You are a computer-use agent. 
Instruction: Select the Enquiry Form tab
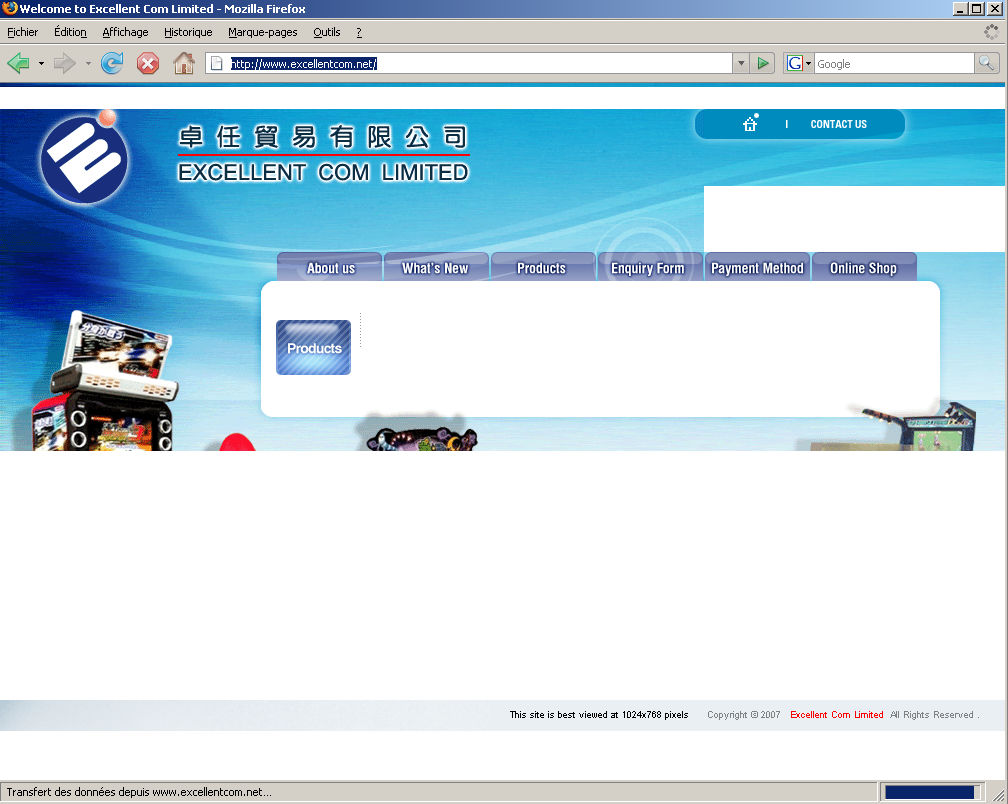click(x=648, y=267)
